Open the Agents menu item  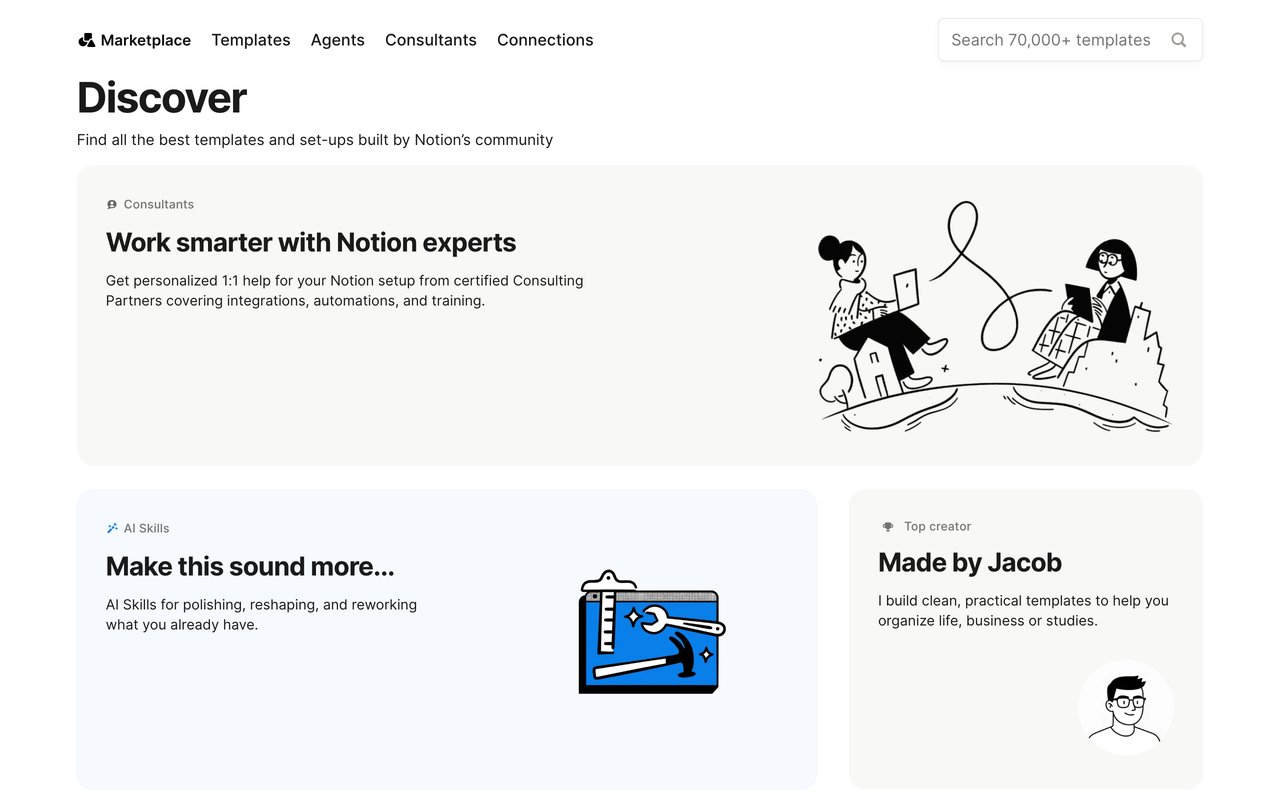(x=338, y=40)
